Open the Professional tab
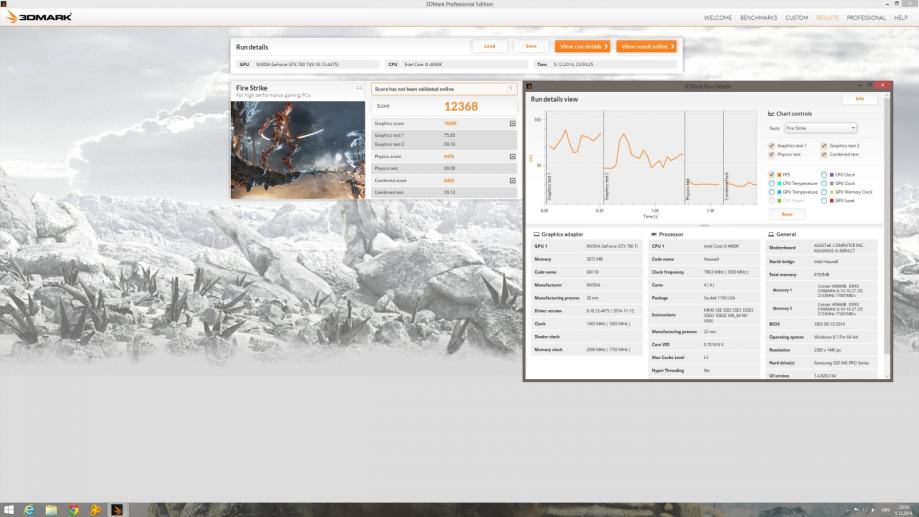The image size is (919, 517). point(866,18)
